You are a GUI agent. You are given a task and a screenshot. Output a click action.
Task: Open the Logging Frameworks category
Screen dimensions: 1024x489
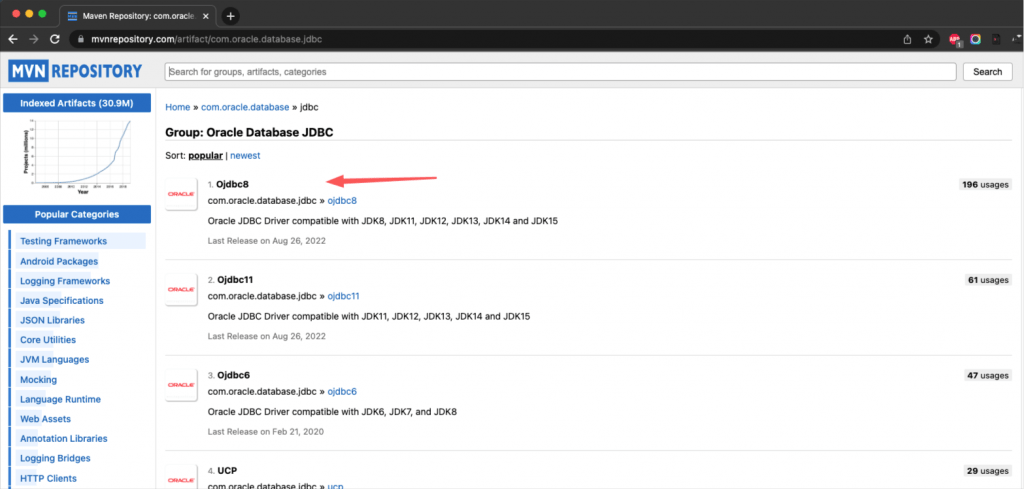tap(65, 281)
